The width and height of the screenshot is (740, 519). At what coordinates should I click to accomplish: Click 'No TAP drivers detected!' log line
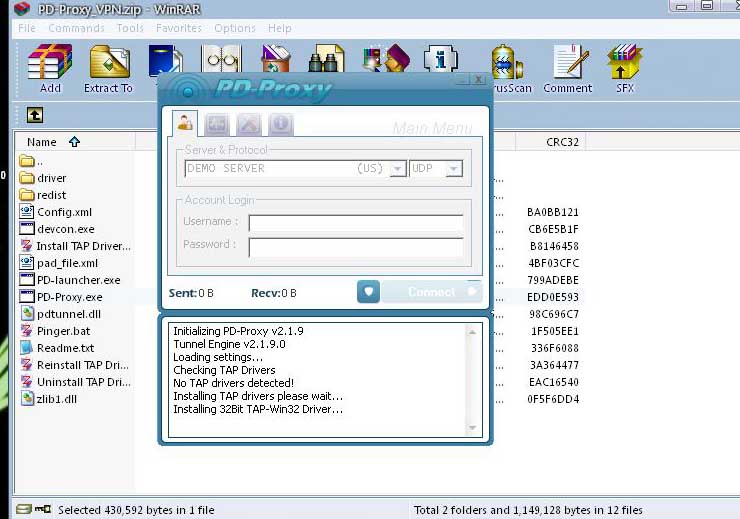pyautogui.click(x=234, y=383)
